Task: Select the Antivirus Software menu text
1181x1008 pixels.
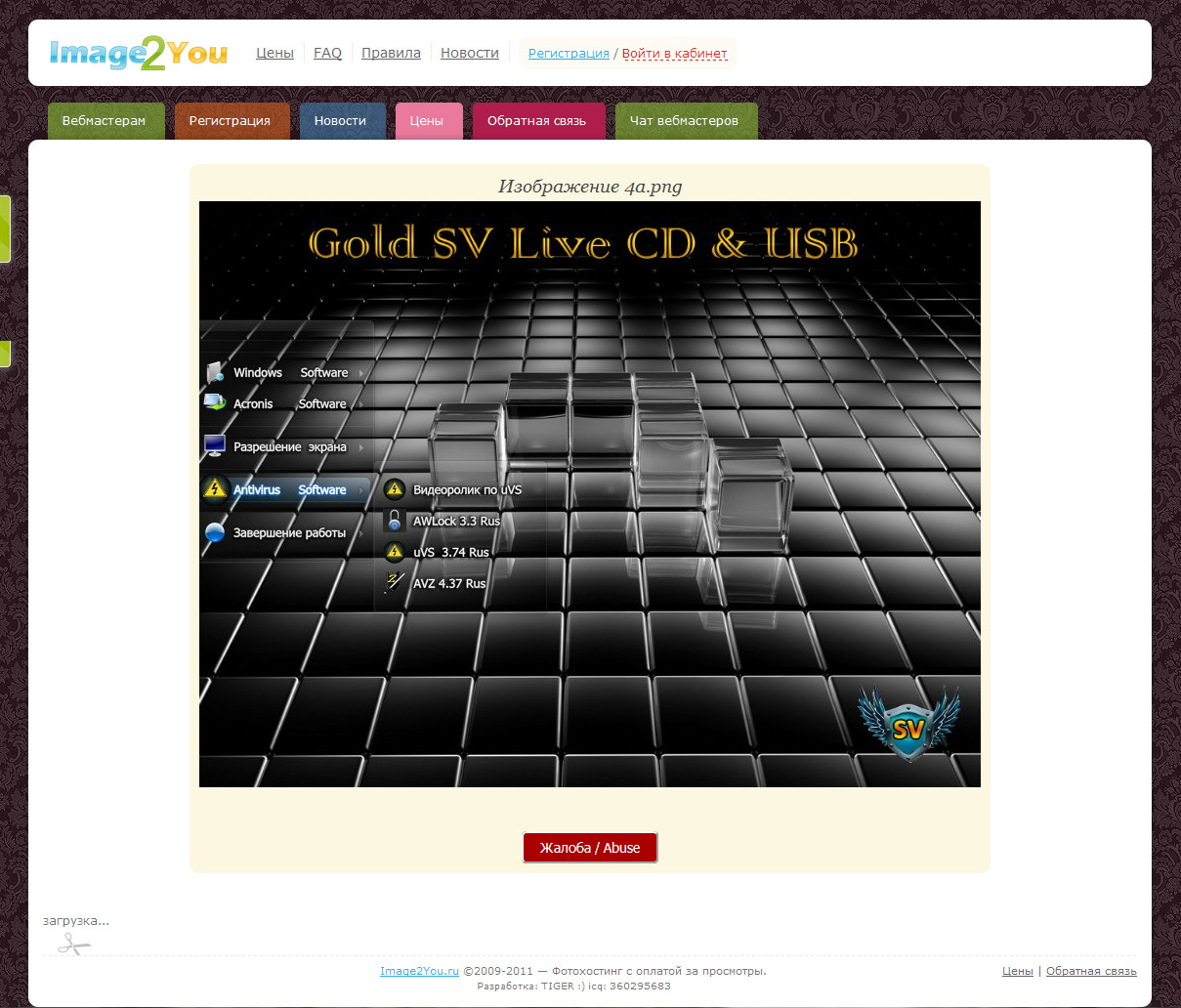Action: 289,489
